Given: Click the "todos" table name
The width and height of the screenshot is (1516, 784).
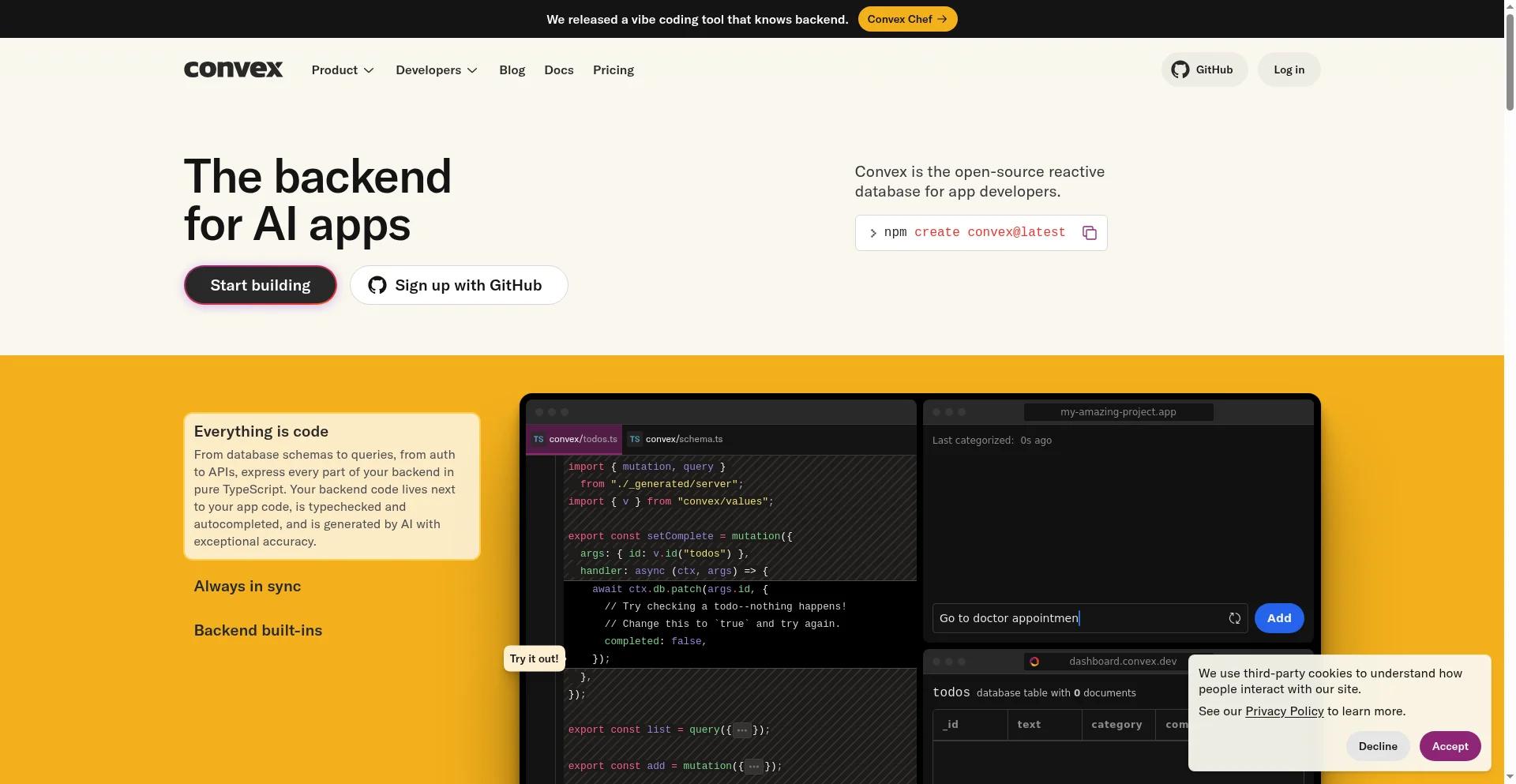Looking at the screenshot, I should pyautogui.click(x=951, y=692).
